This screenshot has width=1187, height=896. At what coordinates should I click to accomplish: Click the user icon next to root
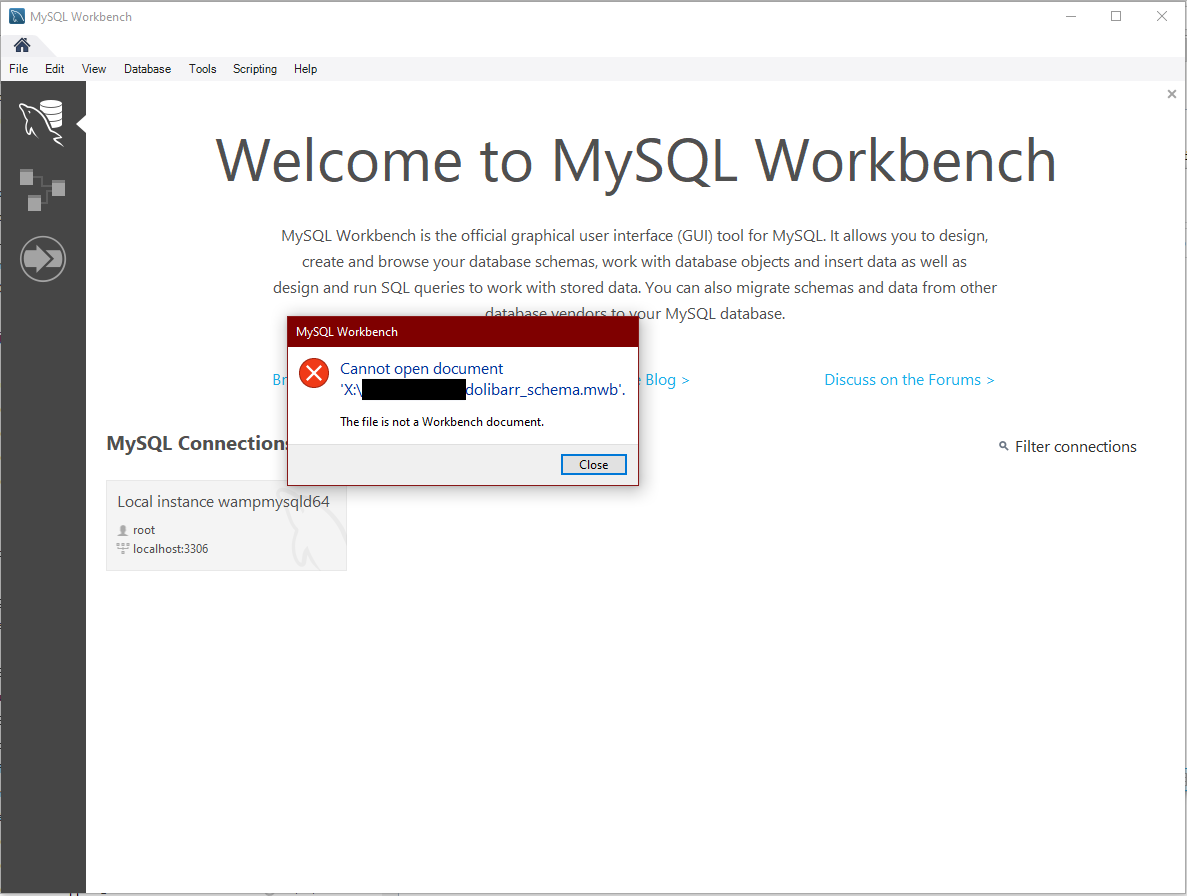pyautogui.click(x=123, y=529)
